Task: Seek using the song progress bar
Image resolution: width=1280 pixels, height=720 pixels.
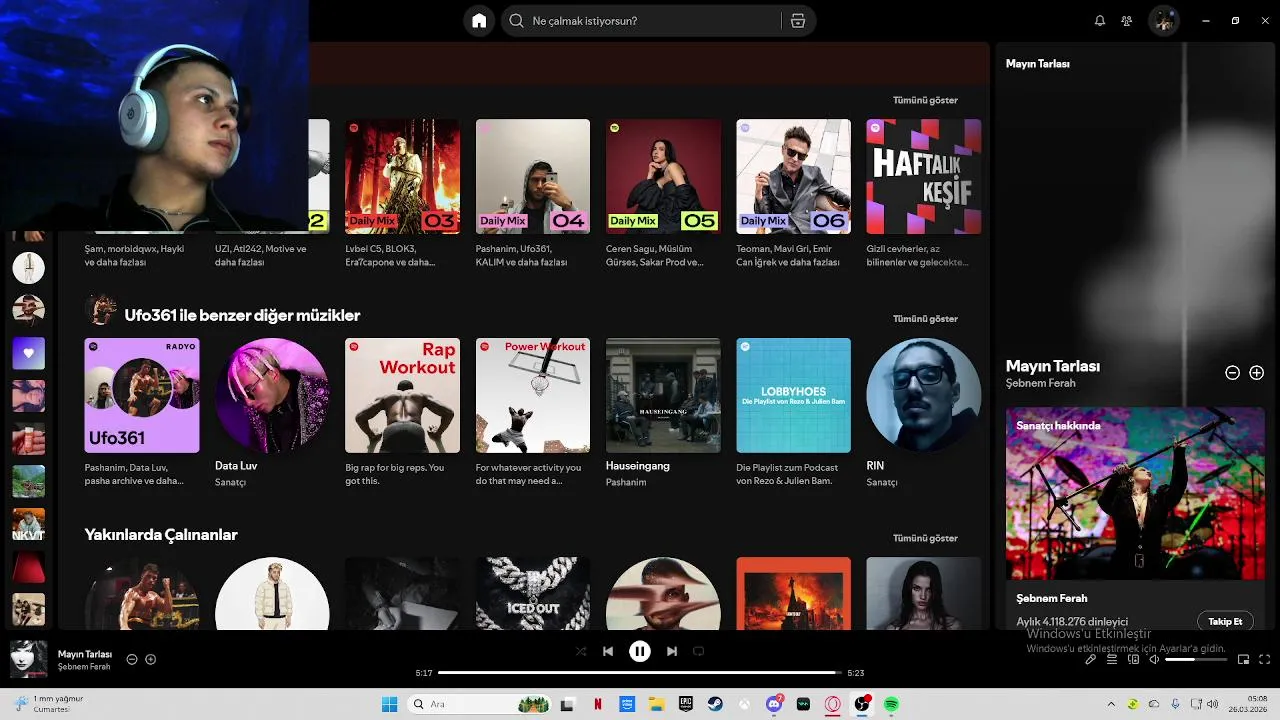Action: 640,673
